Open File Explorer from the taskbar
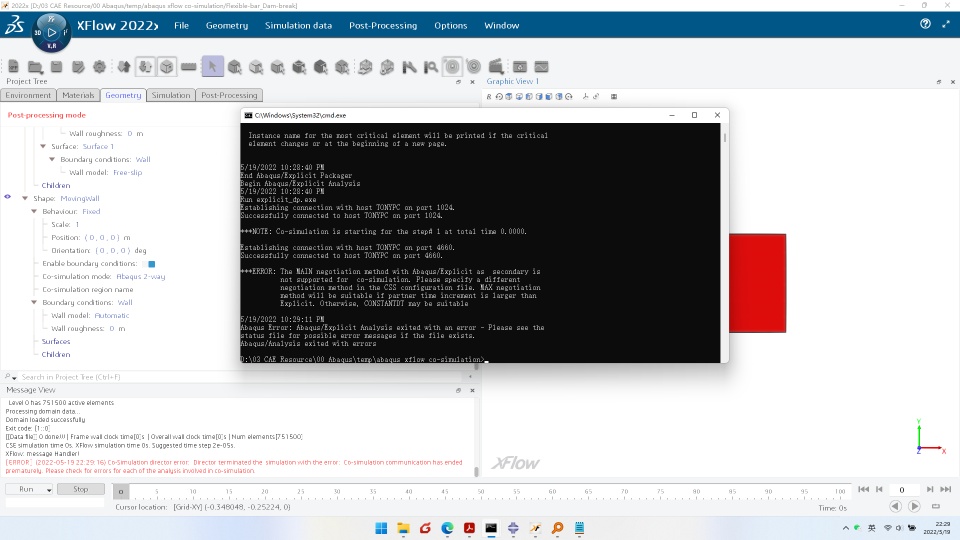 [x=403, y=528]
